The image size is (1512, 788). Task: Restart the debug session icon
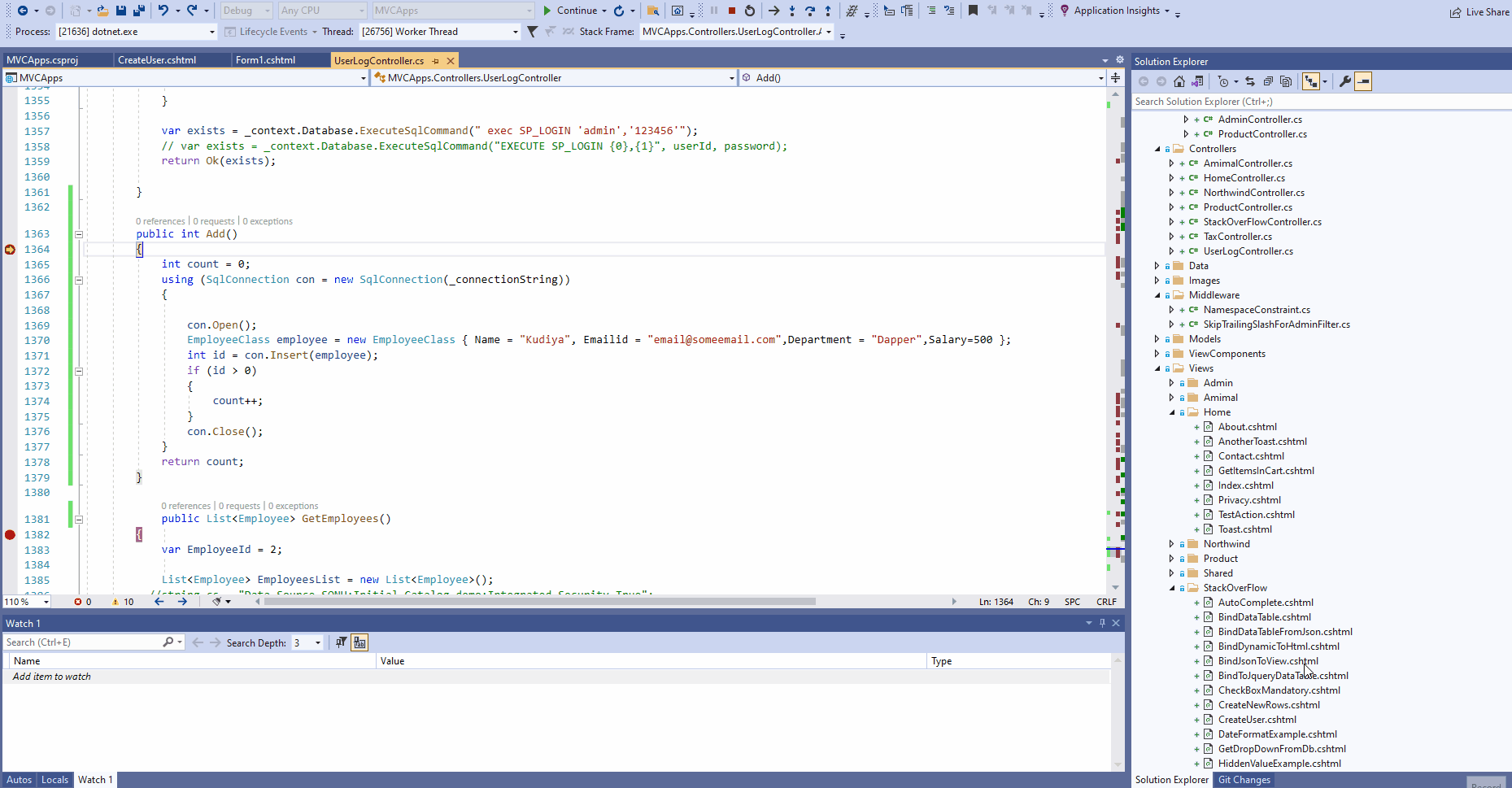[x=749, y=11]
